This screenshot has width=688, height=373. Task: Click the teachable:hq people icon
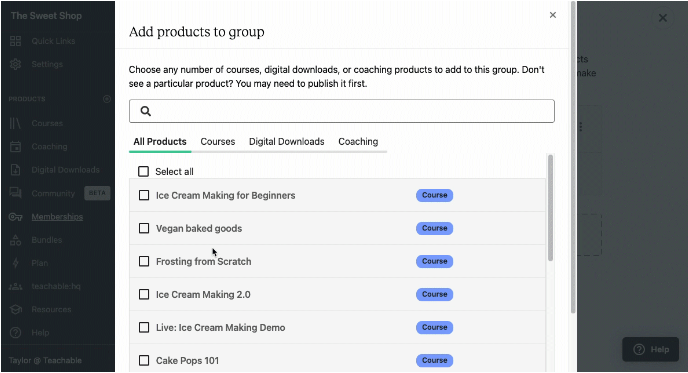pyautogui.click(x=15, y=286)
